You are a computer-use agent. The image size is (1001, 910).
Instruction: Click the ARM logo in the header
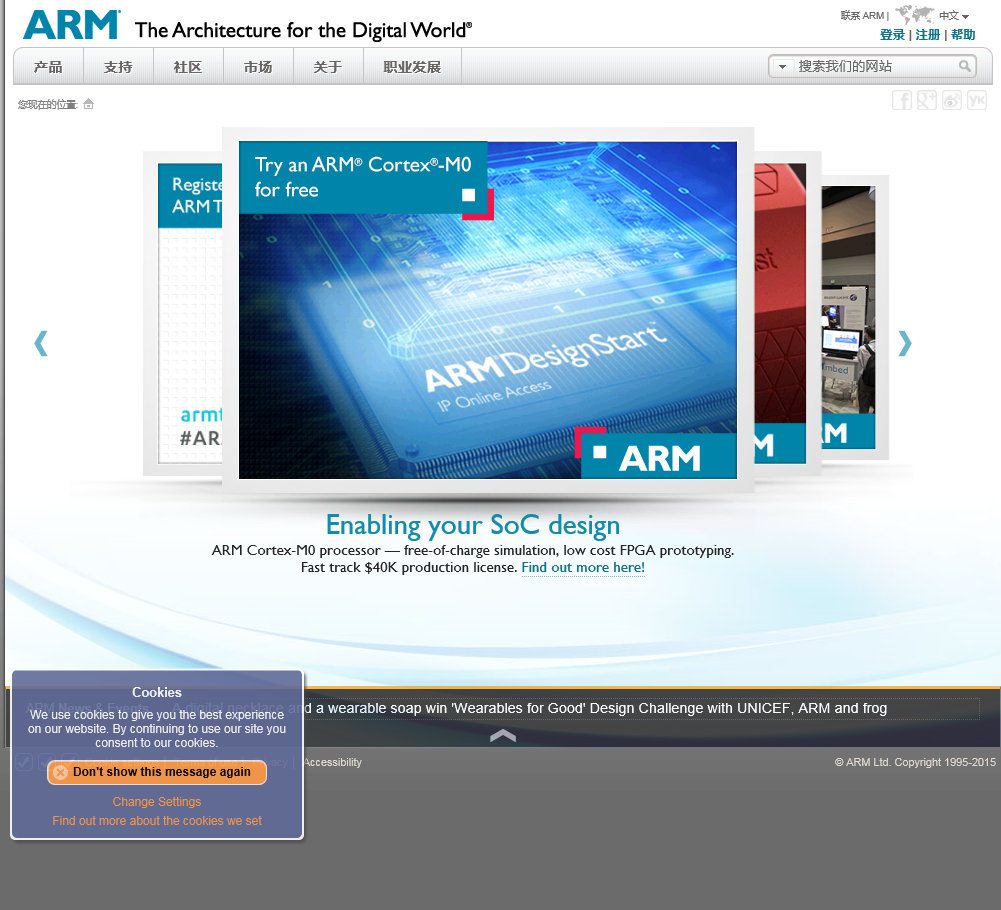pos(71,26)
